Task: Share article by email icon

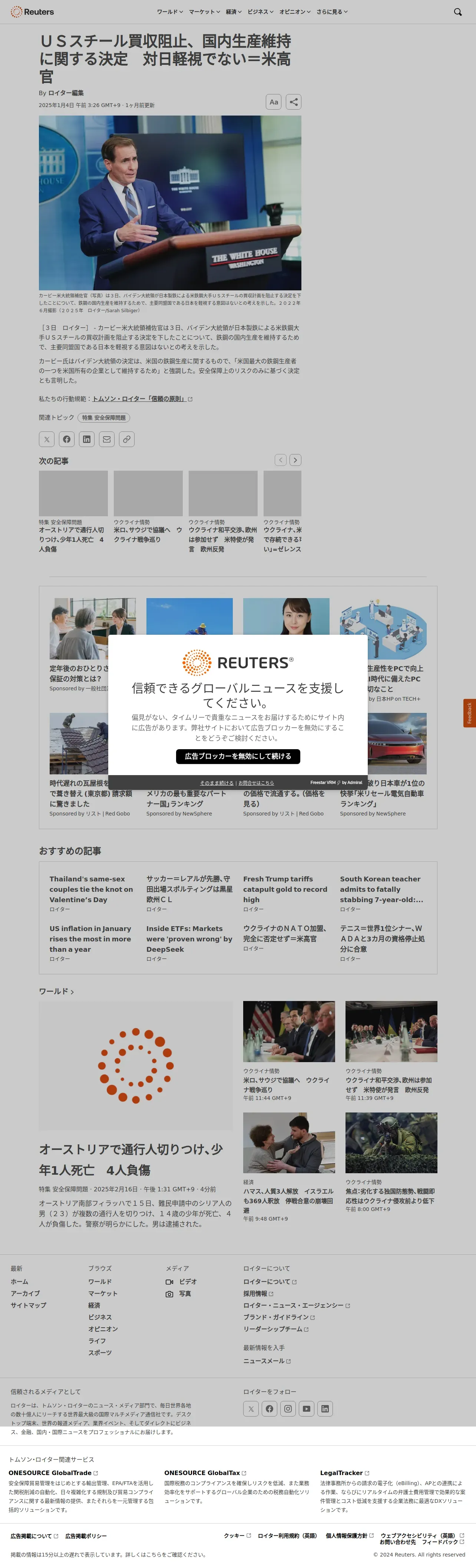Action: click(107, 439)
